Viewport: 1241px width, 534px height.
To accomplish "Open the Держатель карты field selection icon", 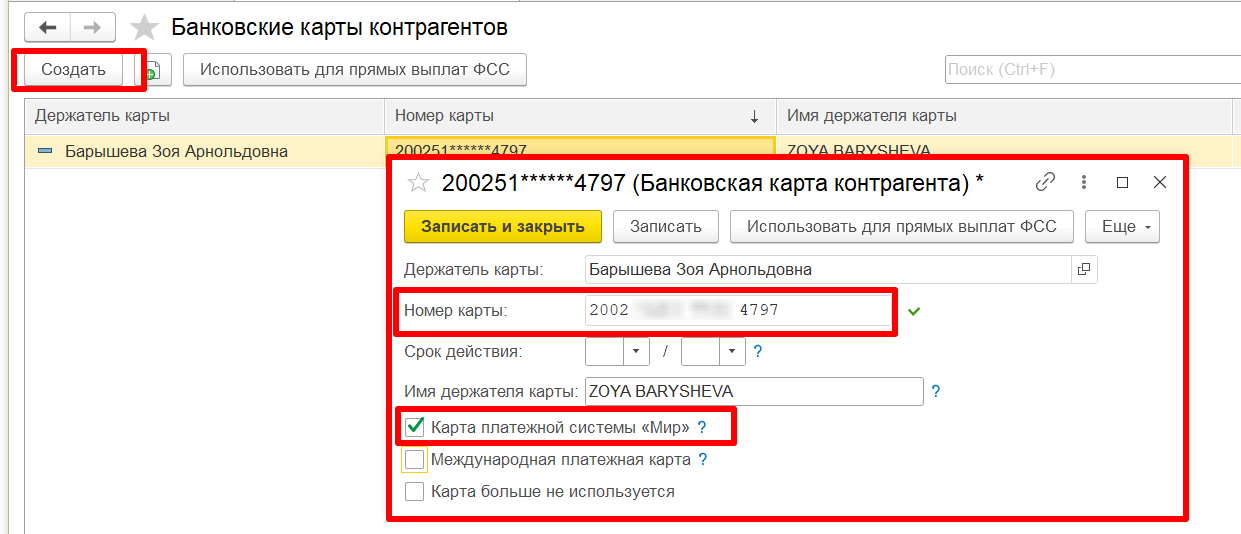I will point(1083,270).
